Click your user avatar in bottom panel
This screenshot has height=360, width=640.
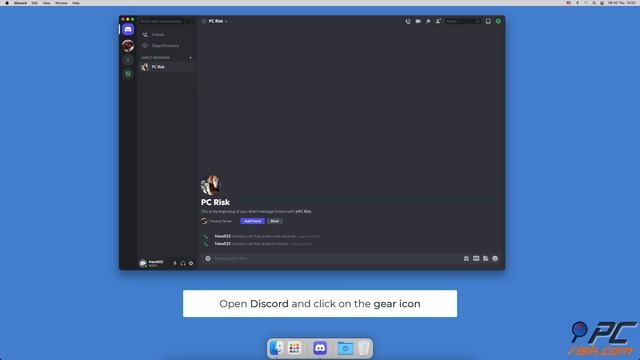pos(143,264)
